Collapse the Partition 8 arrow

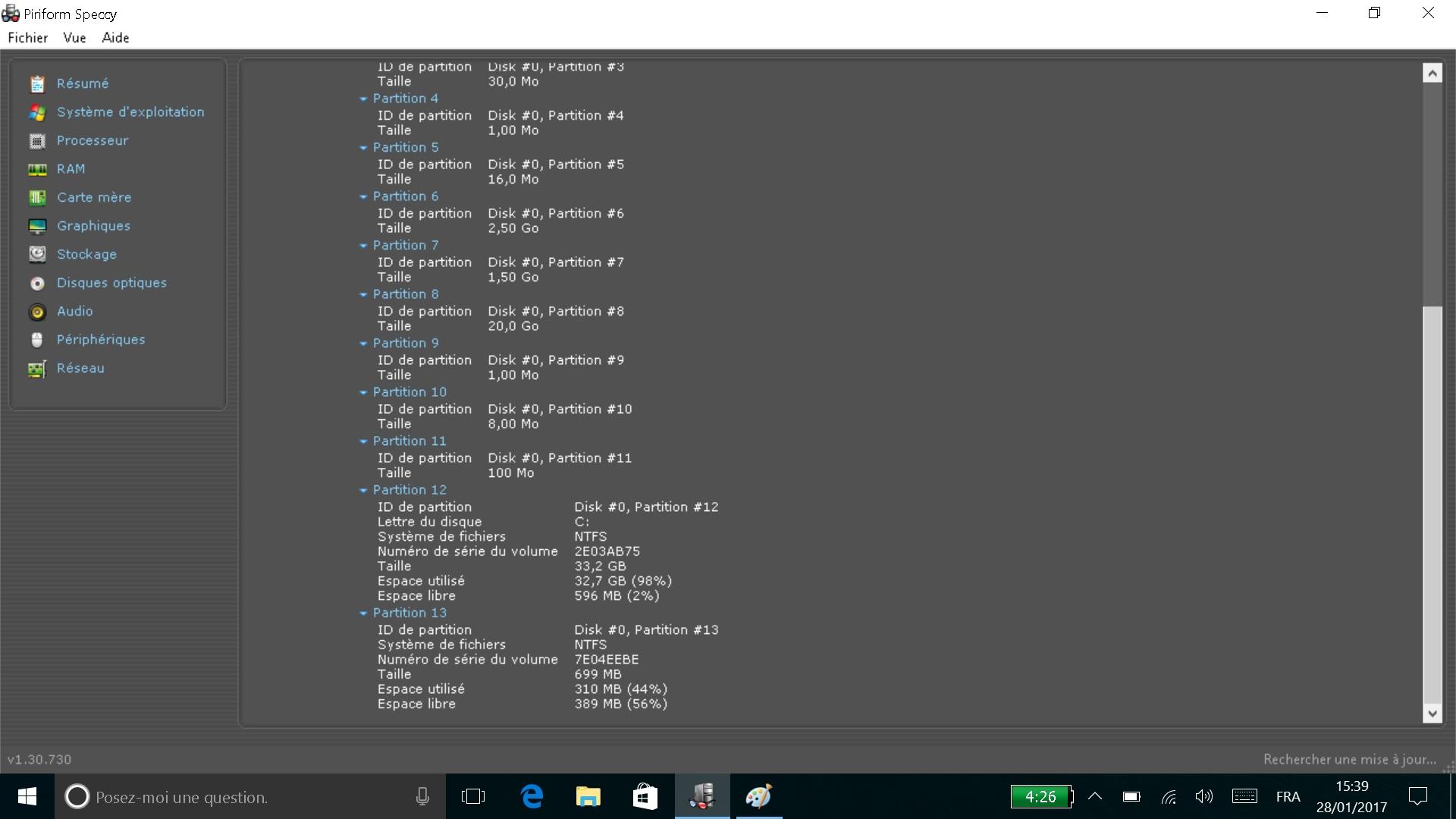(363, 295)
